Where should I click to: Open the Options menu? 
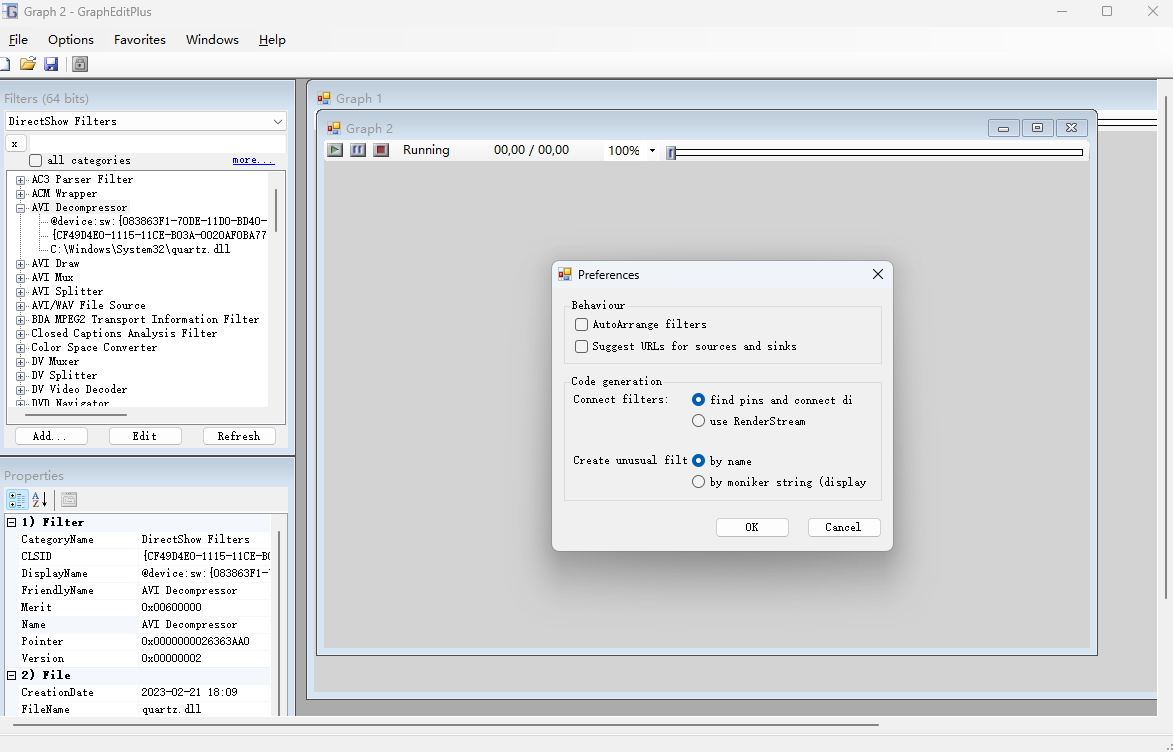[71, 40]
